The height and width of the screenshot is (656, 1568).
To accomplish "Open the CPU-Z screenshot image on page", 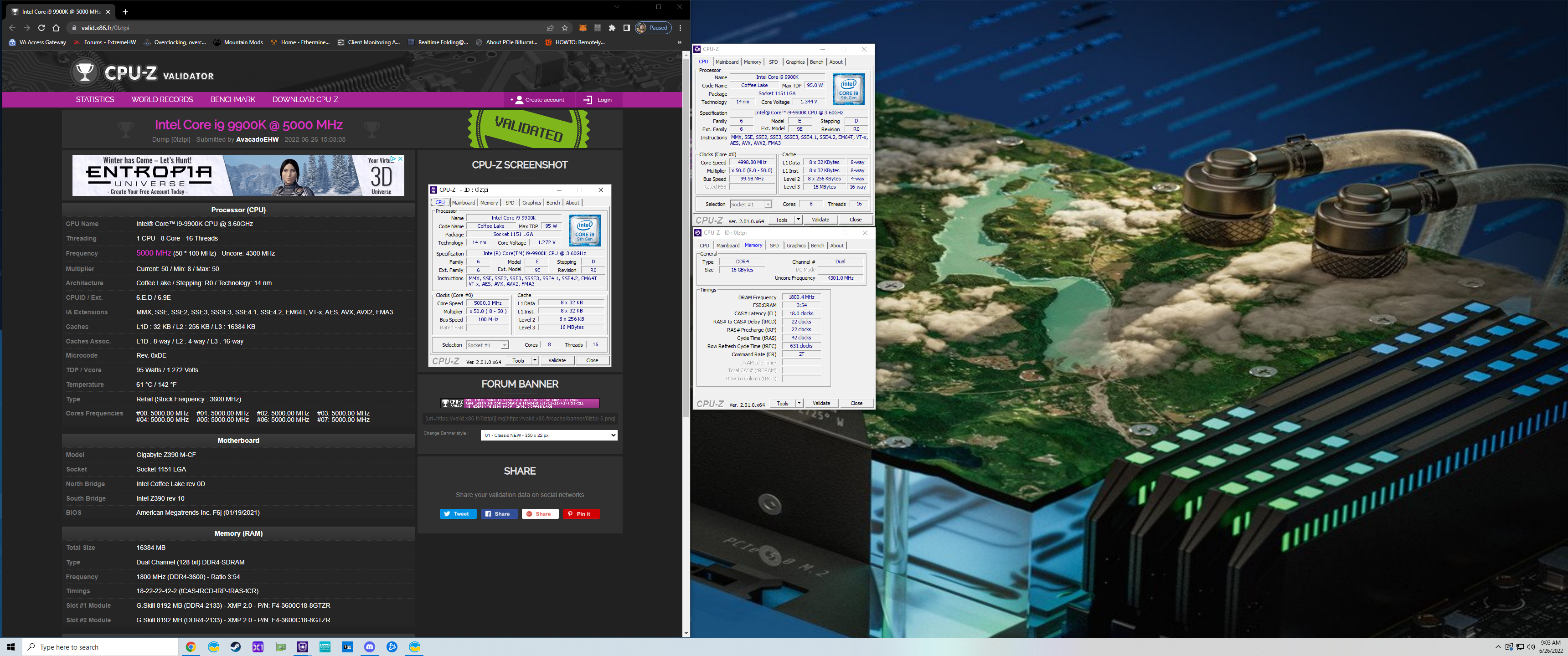I will point(519,275).
